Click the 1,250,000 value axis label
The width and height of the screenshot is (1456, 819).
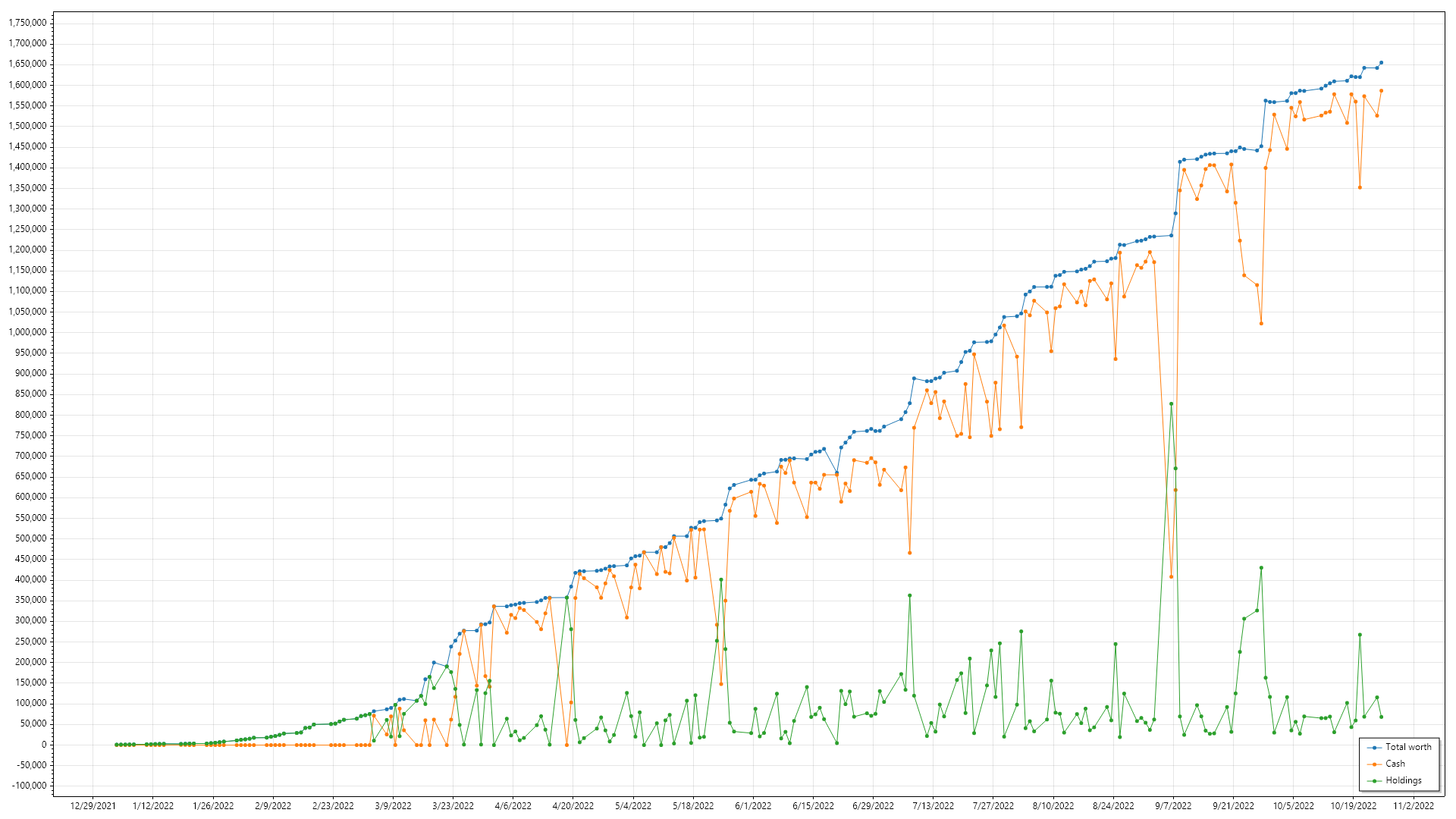pyautogui.click(x=27, y=229)
